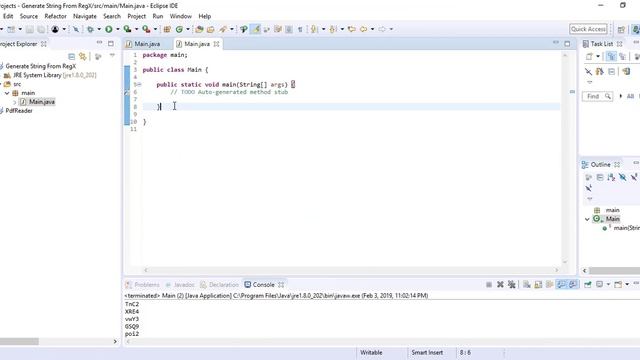
Task: Open the Search toolbar icon
Action: pos(223,29)
